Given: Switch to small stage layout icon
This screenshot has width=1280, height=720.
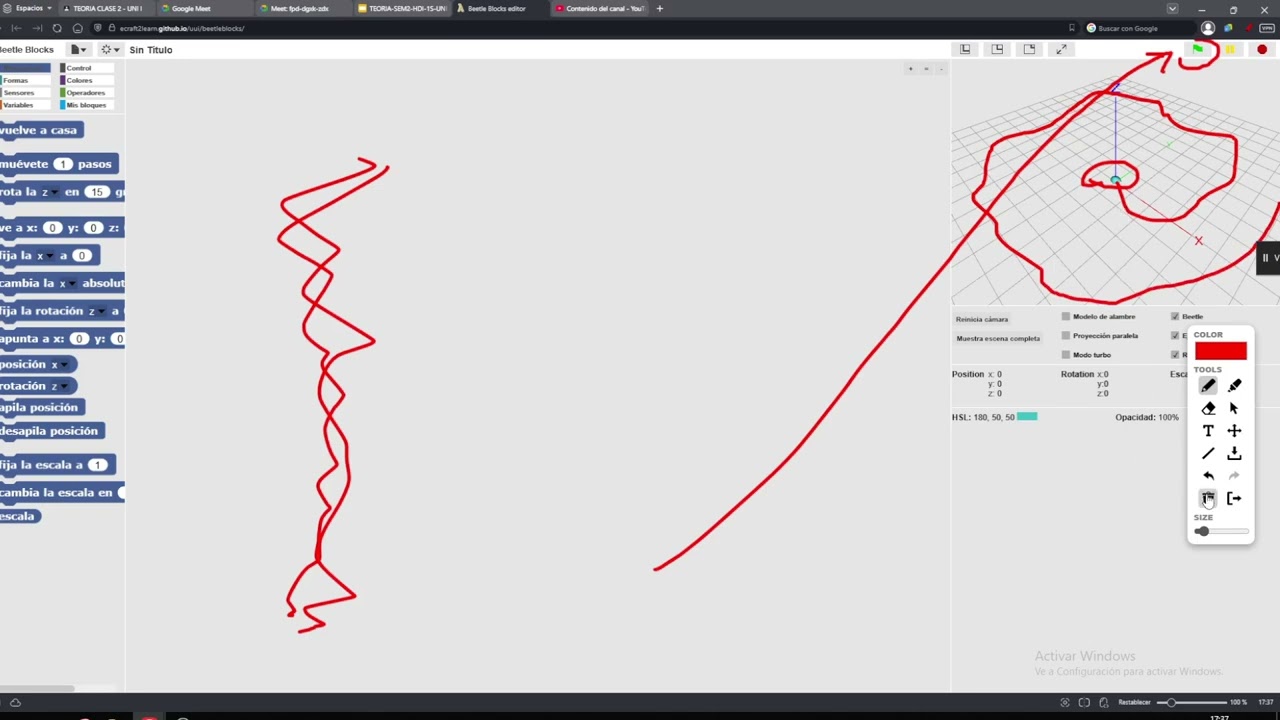Looking at the screenshot, I should [x=965, y=49].
